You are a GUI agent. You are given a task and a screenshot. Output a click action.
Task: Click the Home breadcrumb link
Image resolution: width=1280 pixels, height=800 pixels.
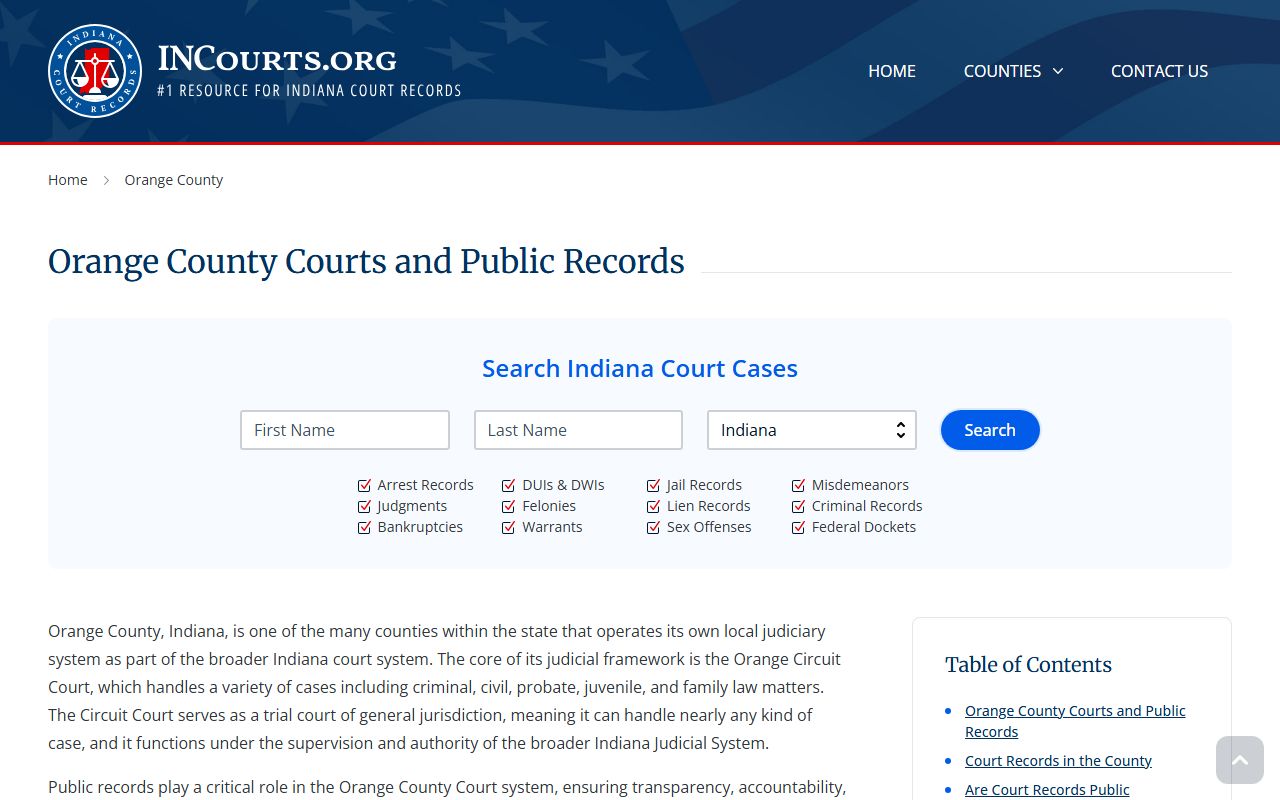pyautogui.click(x=68, y=180)
